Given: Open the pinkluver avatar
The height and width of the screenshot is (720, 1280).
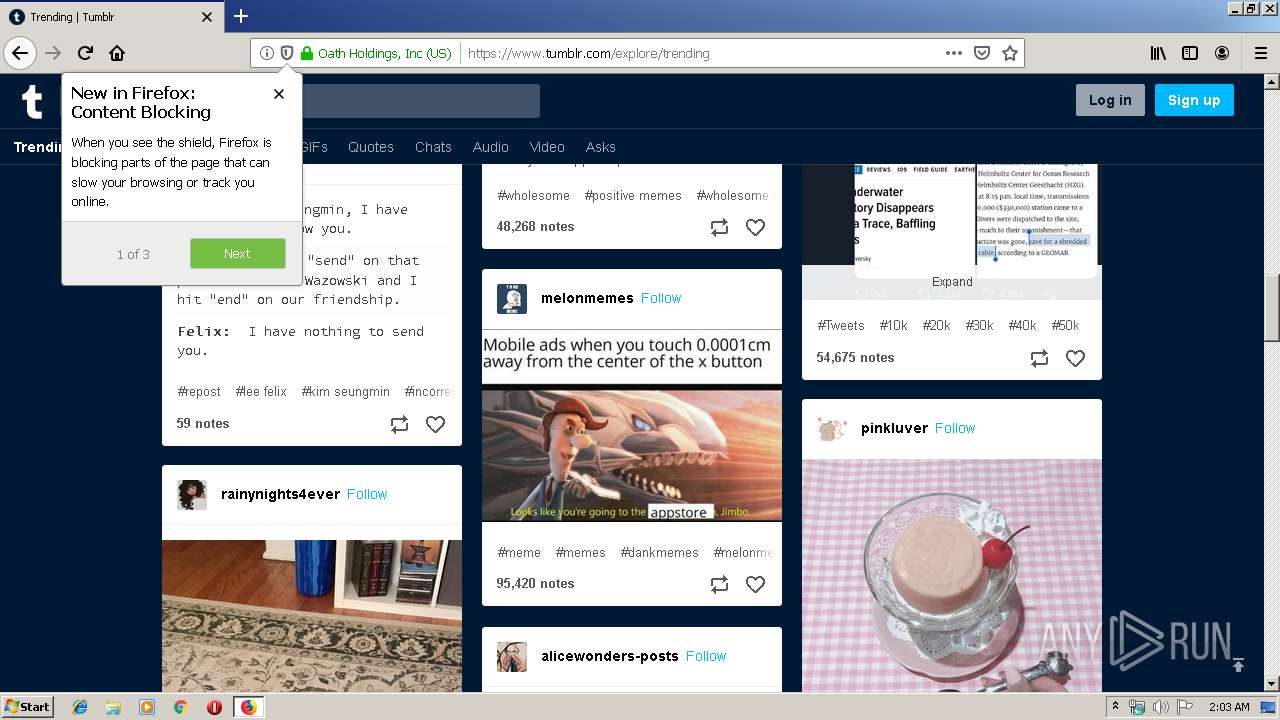Looking at the screenshot, I should coord(832,429).
